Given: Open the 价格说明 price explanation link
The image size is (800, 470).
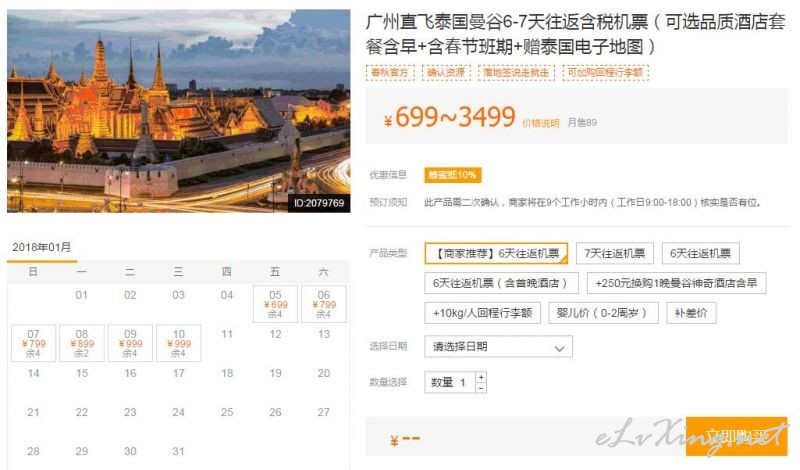Looking at the screenshot, I should click(540, 123).
